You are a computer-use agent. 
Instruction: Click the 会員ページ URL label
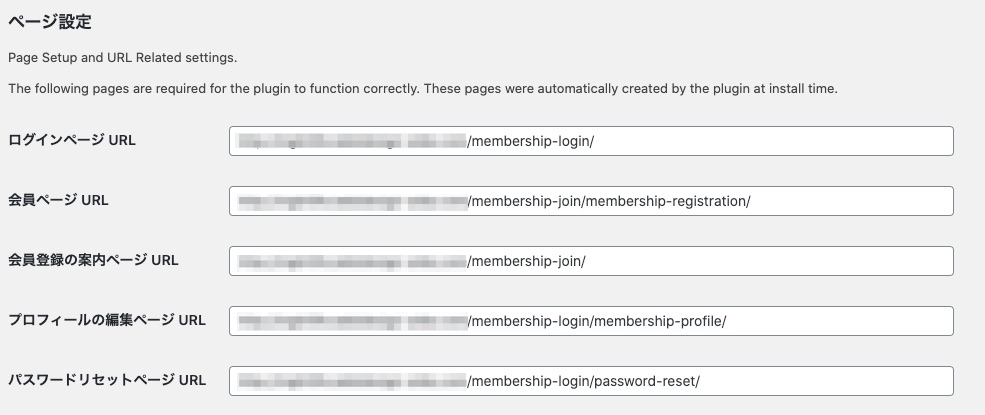pyautogui.click(x=58, y=200)
